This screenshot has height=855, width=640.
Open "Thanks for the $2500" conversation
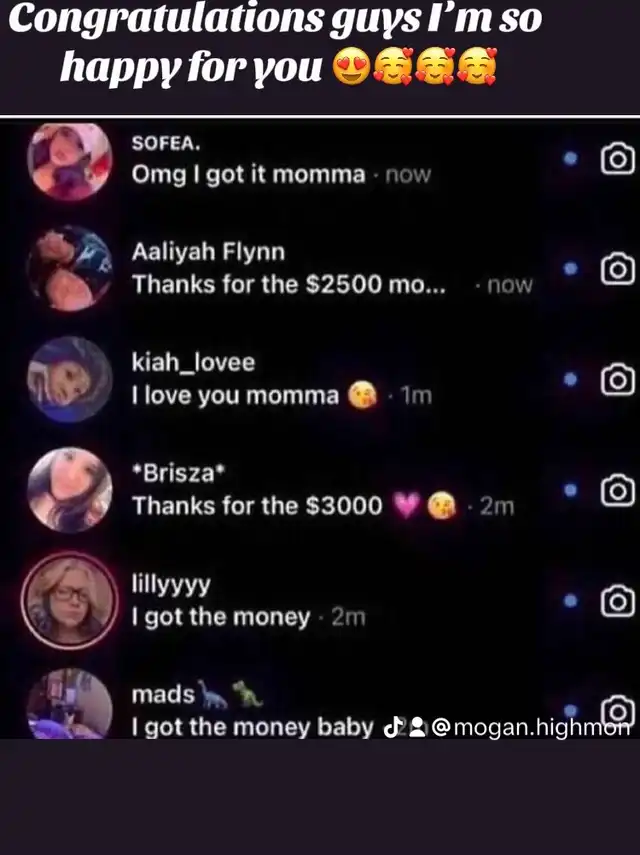tap(289, 285)
